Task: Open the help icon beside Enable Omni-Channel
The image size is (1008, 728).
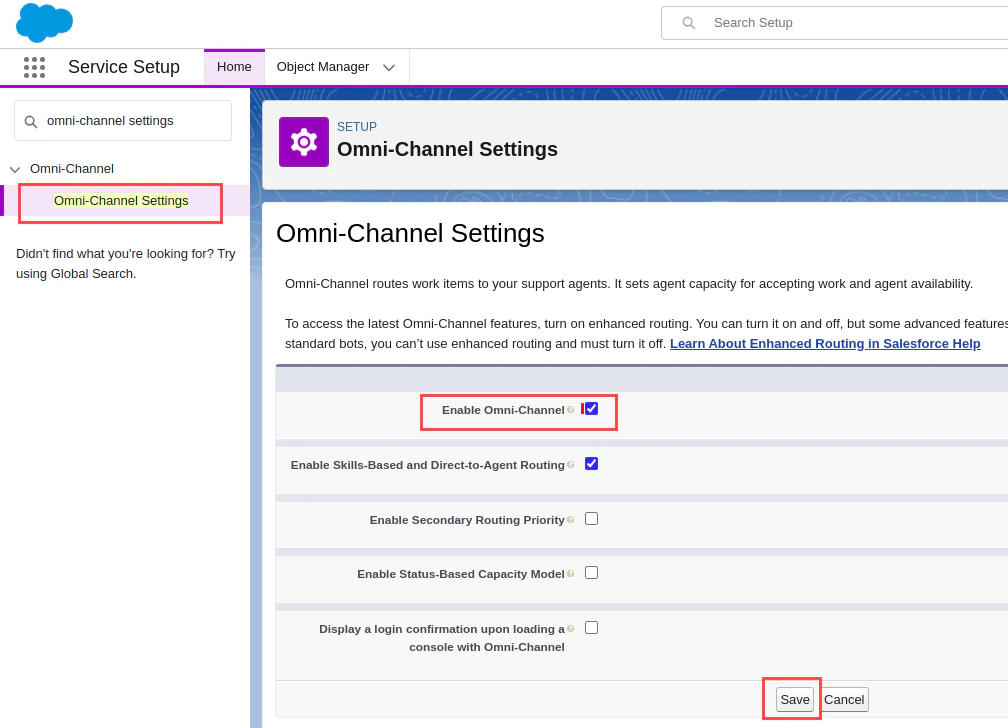Action: 570,408
